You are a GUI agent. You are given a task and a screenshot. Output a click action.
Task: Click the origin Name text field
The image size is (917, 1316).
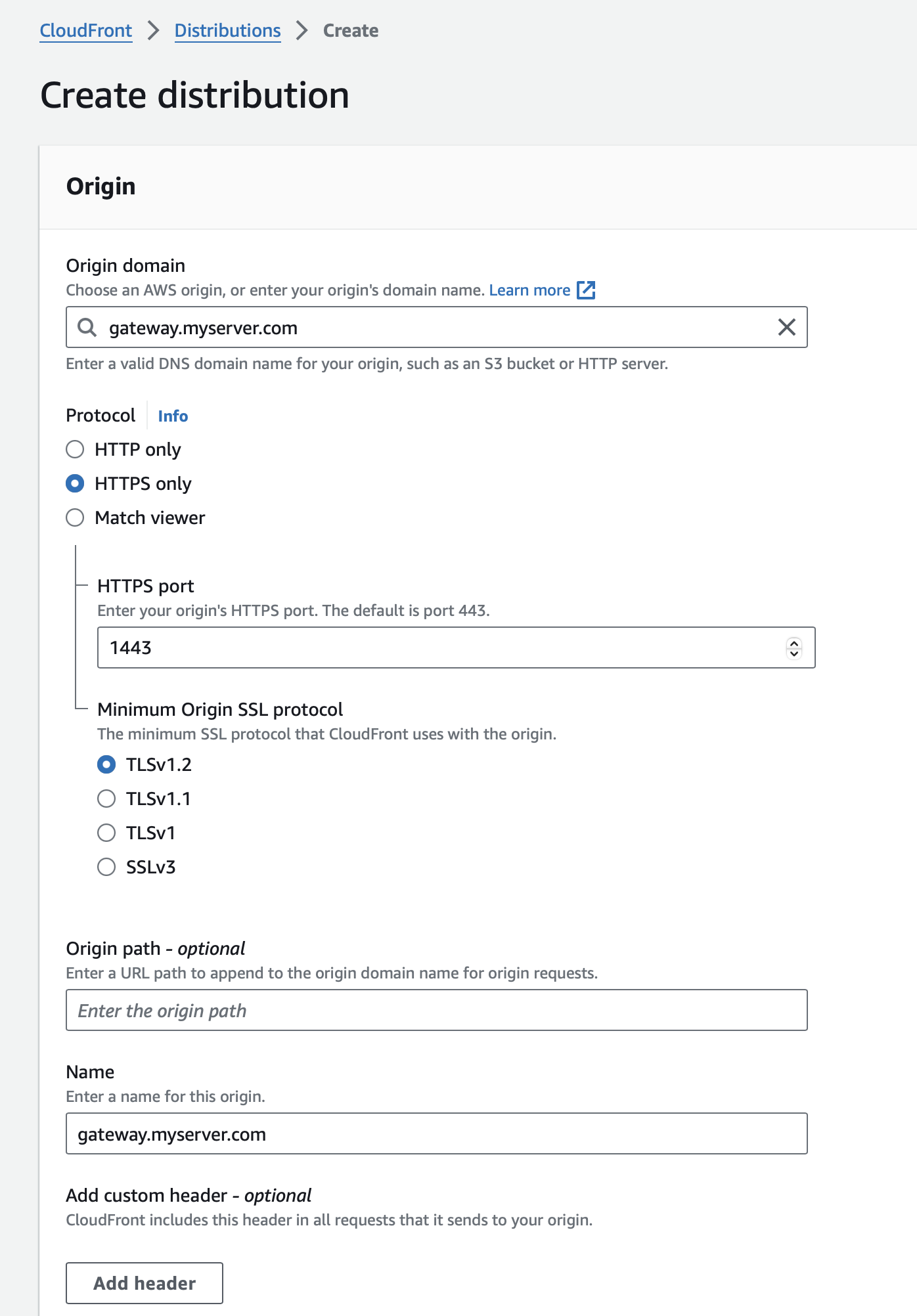[x=436, y=1133]
